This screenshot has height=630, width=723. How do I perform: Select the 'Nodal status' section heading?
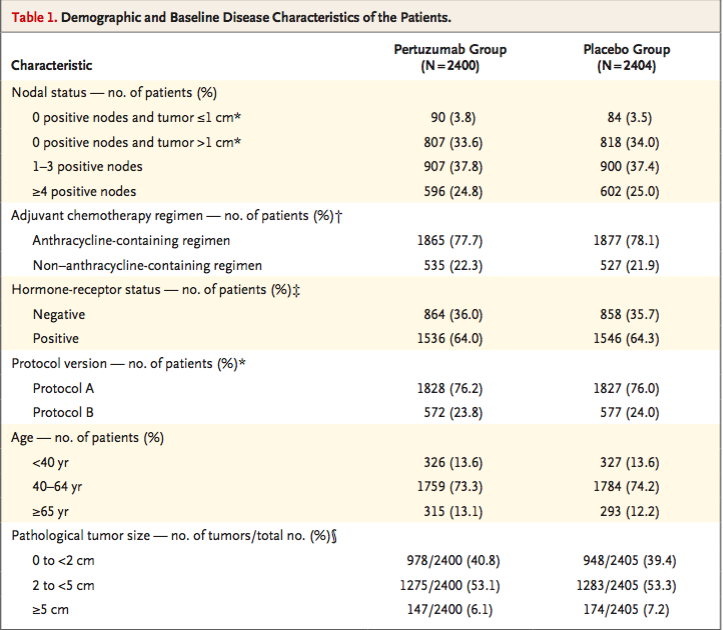(49, 93)
